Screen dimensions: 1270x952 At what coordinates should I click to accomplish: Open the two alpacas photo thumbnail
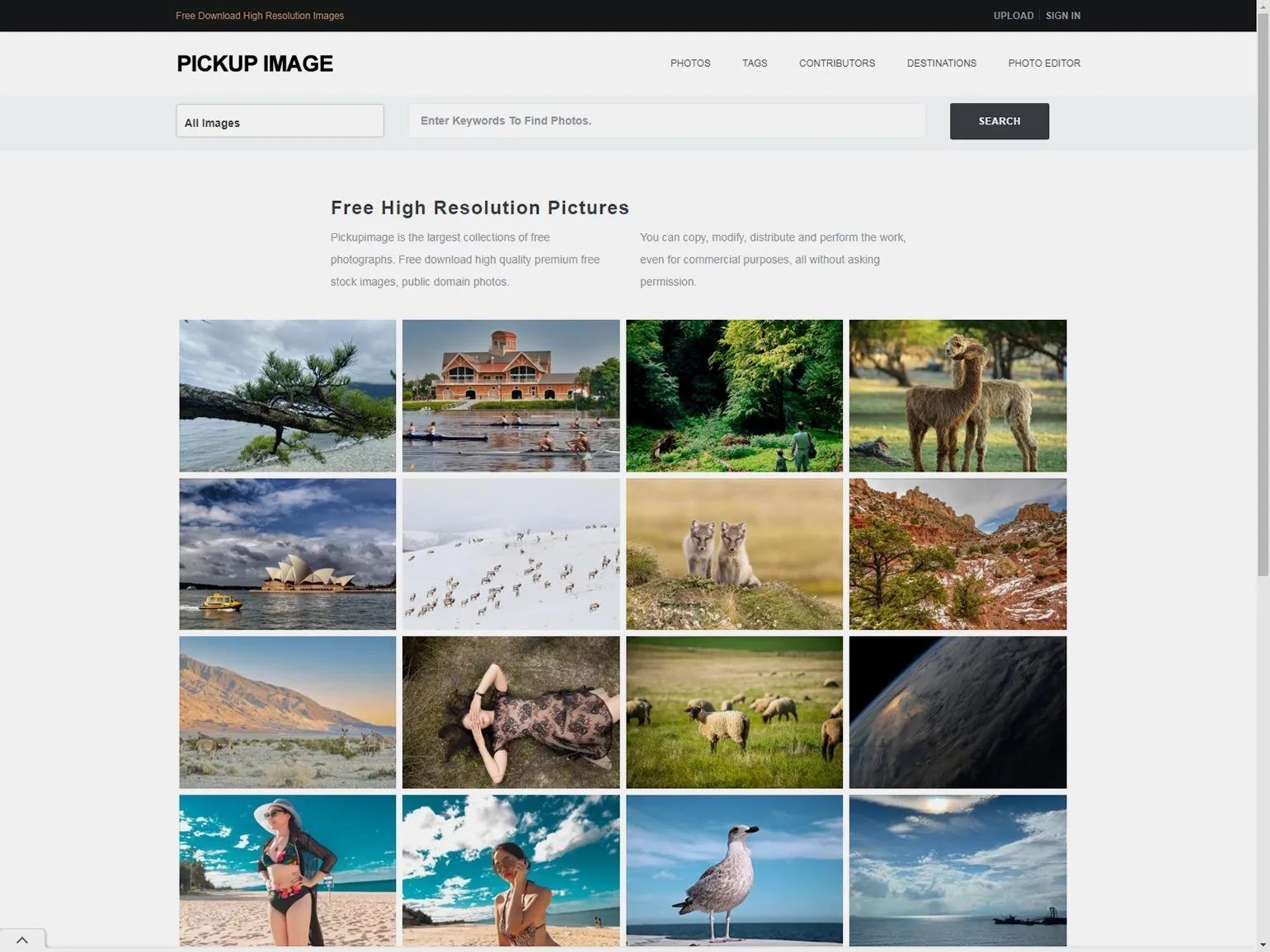[957, 396]
